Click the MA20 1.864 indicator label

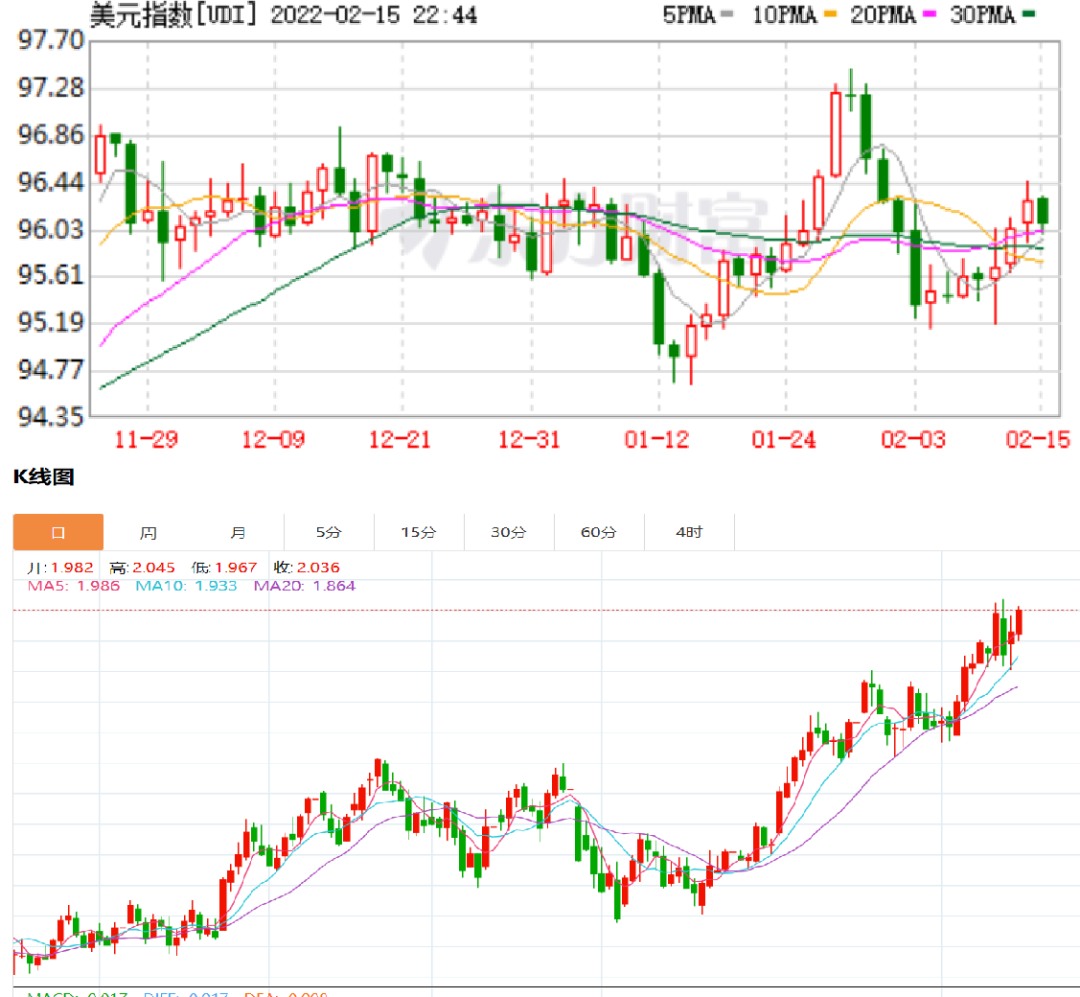click(x=304, y=586)
